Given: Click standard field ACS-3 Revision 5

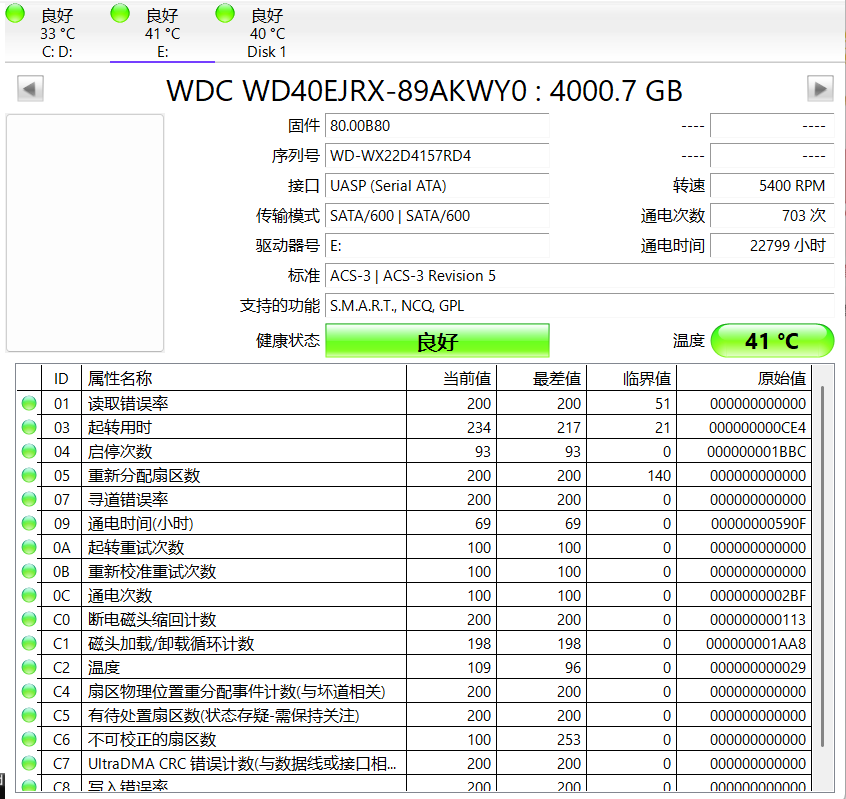Looking at the screenshot, I should pos(580,276).
